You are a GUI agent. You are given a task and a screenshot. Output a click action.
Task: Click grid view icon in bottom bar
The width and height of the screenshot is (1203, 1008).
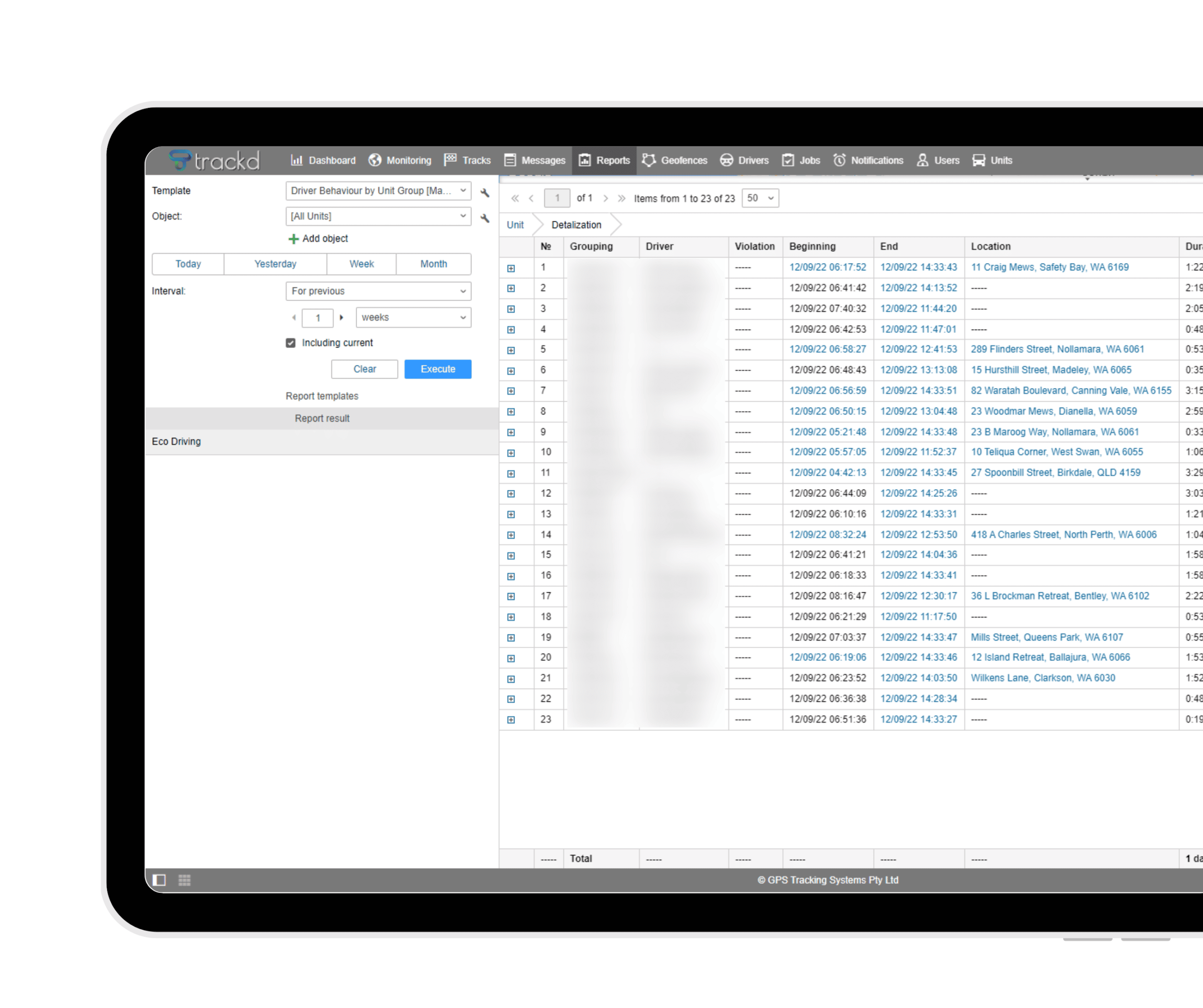coord(185,880)
